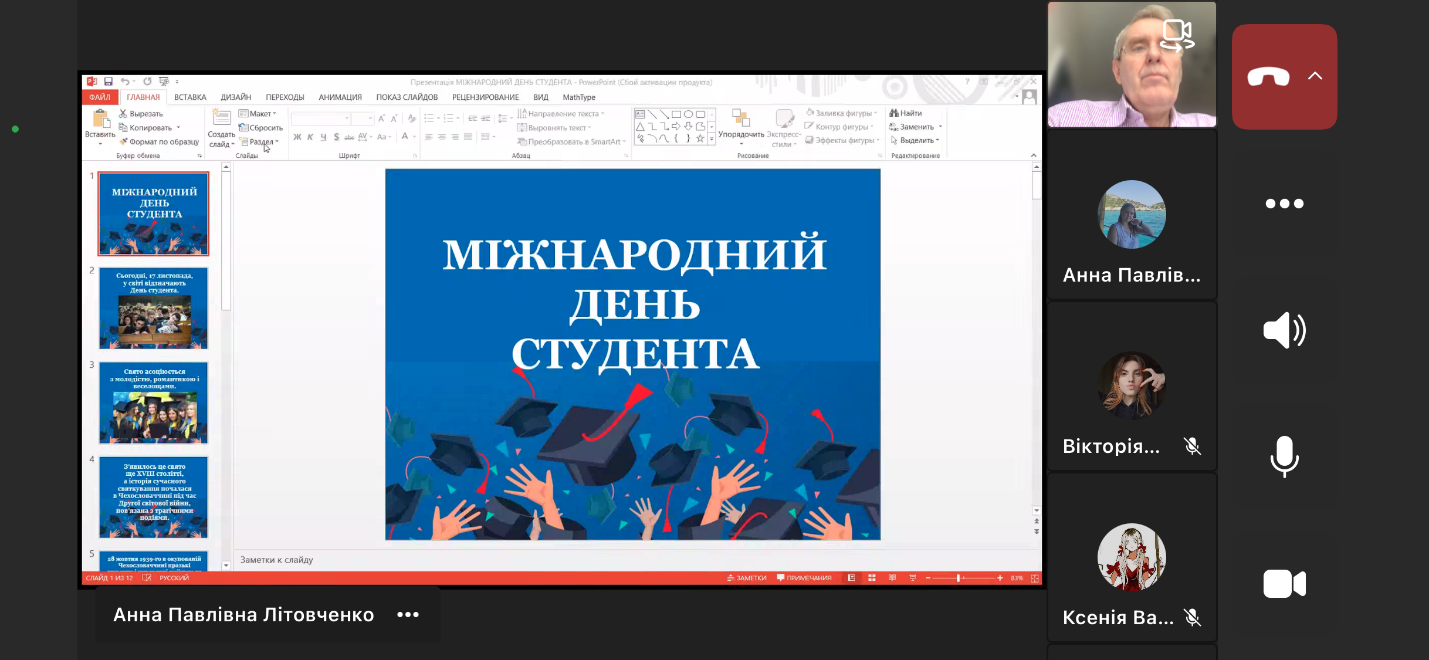Open the АНИМАЦИЯ ribbon tab
This screenshot has height=660, width=1429.
[340, 97]
